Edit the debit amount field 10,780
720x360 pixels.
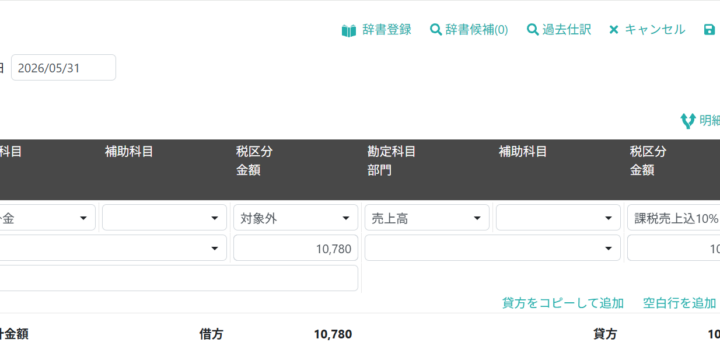pos(296,248)
